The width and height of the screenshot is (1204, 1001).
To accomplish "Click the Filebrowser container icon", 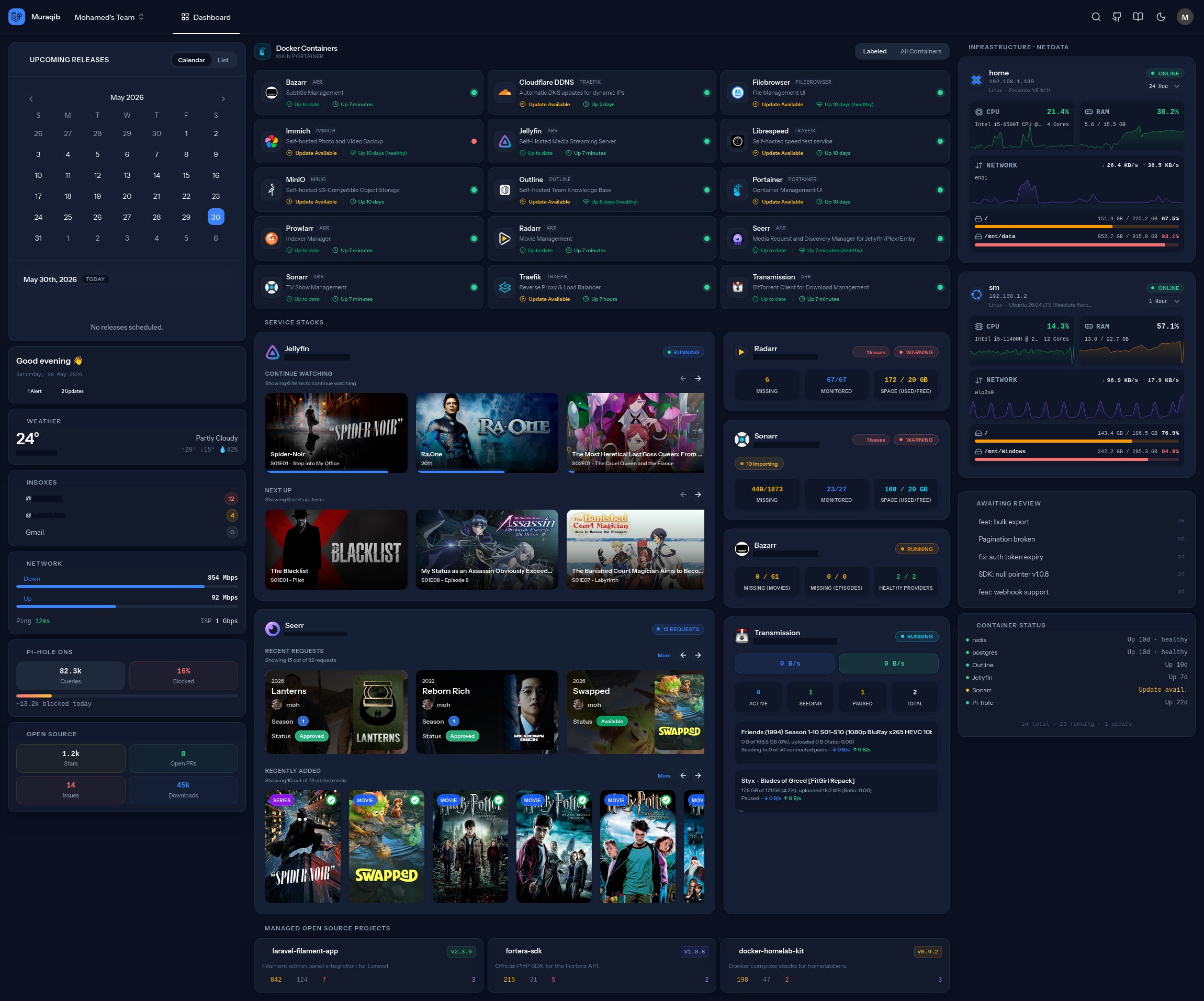I will point(738,92).
